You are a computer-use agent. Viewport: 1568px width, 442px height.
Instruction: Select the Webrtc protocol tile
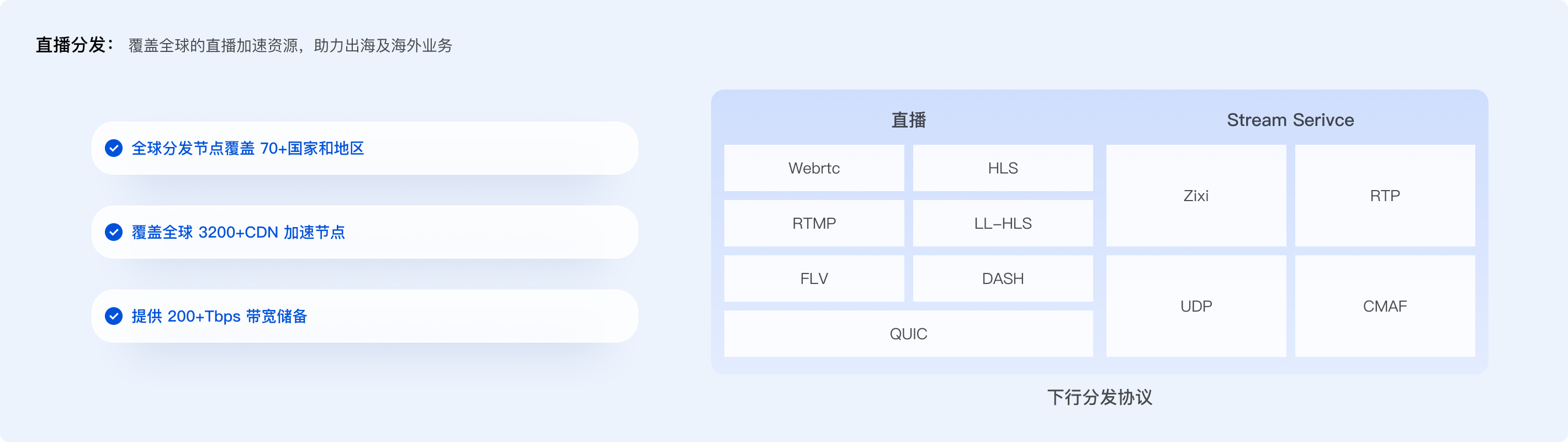[x=814, y=168]
